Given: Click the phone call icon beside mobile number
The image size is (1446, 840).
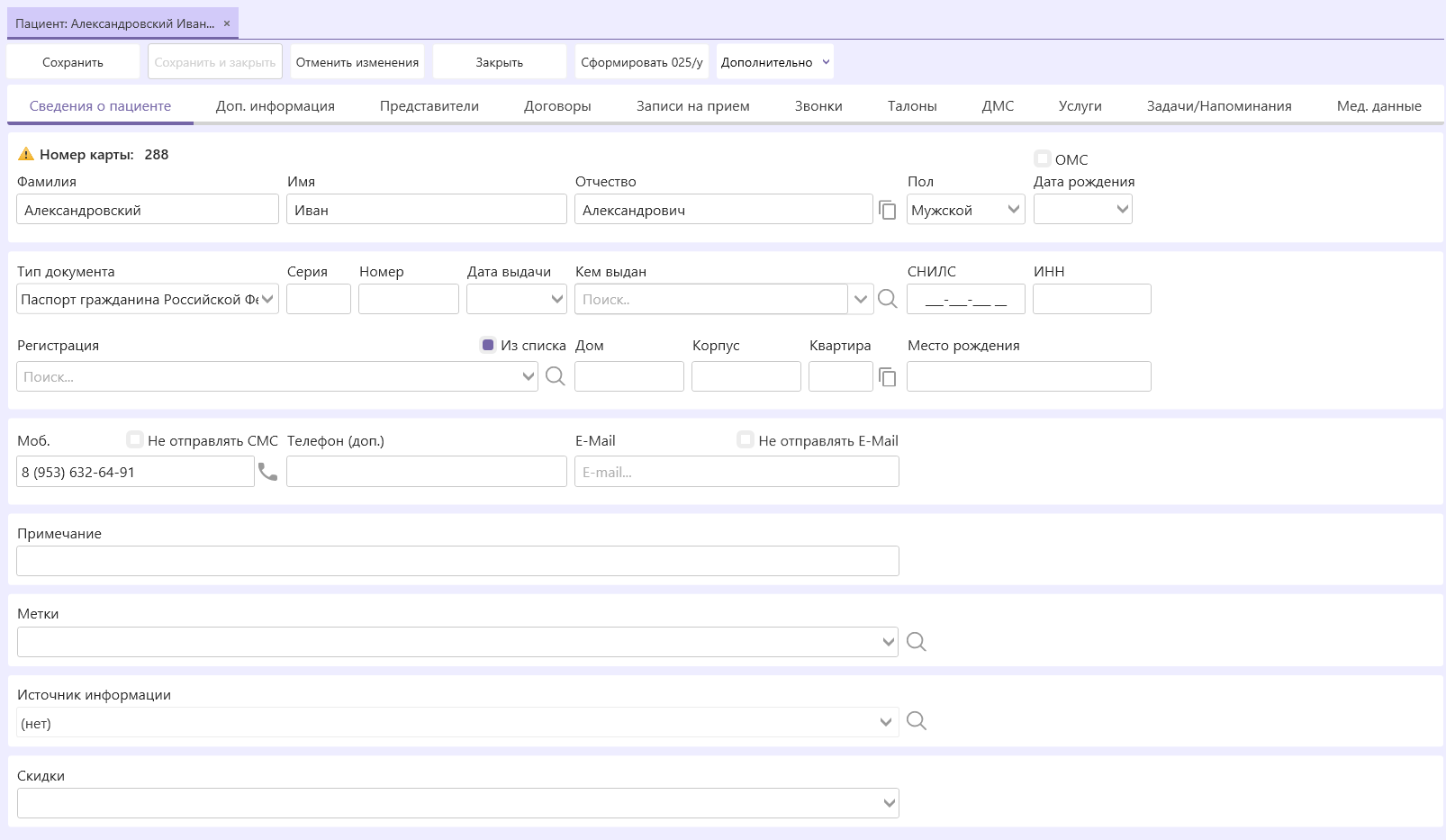Looking at the screenshot, I should pyautogui.click(x=268, y=472).
